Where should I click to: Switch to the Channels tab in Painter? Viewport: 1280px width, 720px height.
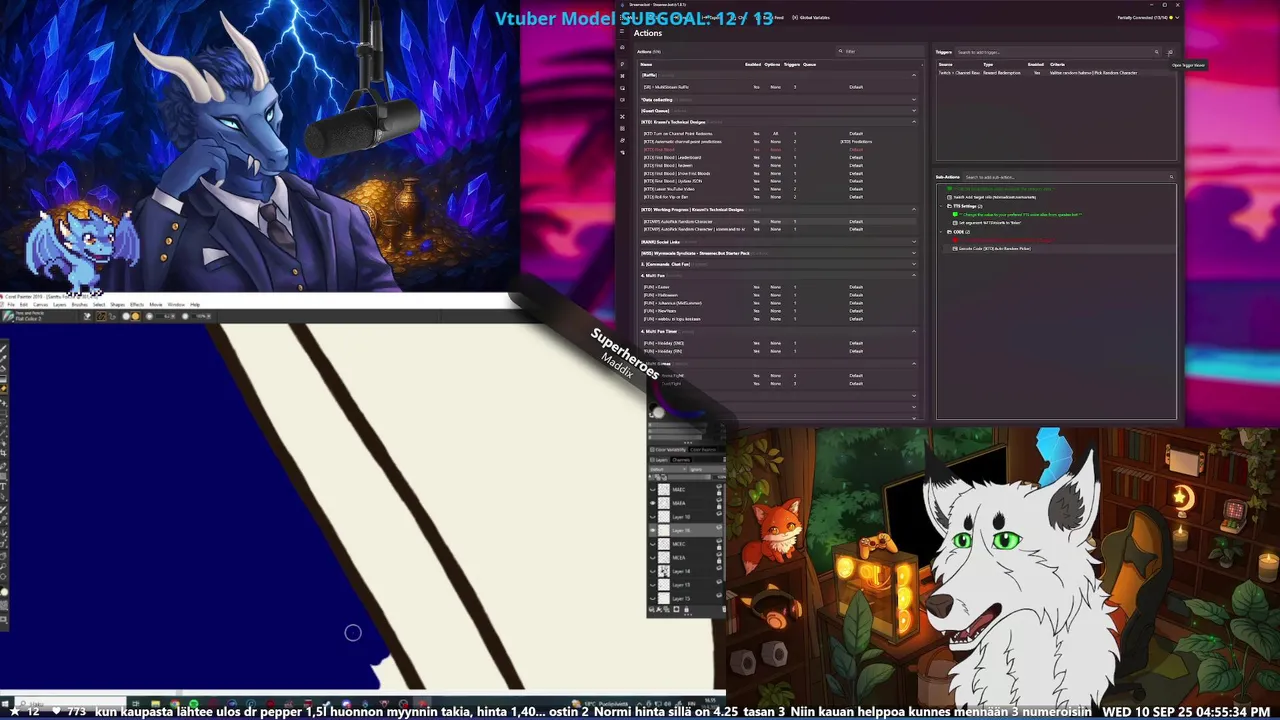tap(681, 460)
